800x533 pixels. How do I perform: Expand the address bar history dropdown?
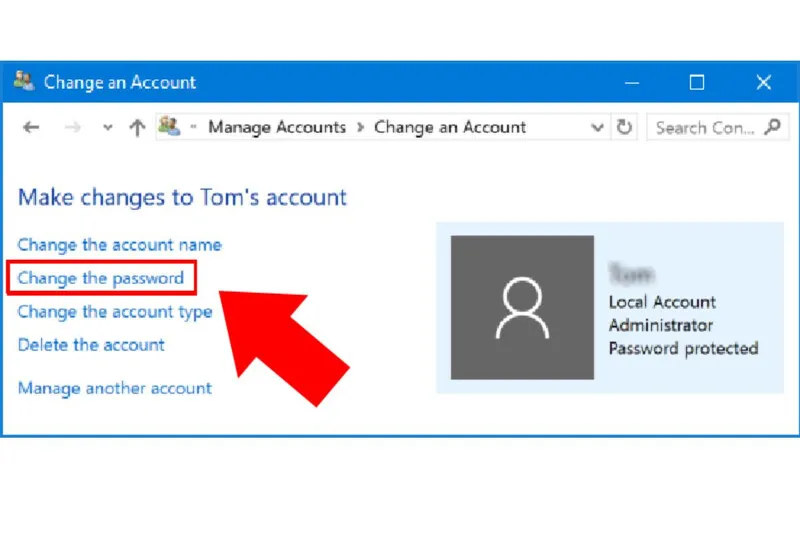(597, 128)
